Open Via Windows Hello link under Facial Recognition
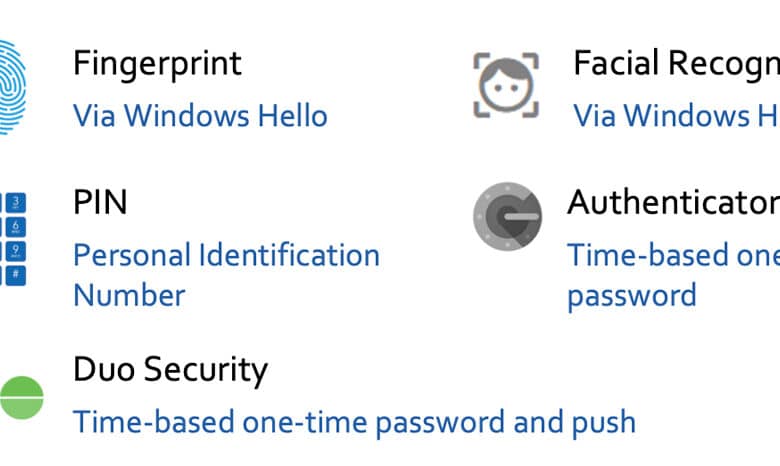 (677, 116)
